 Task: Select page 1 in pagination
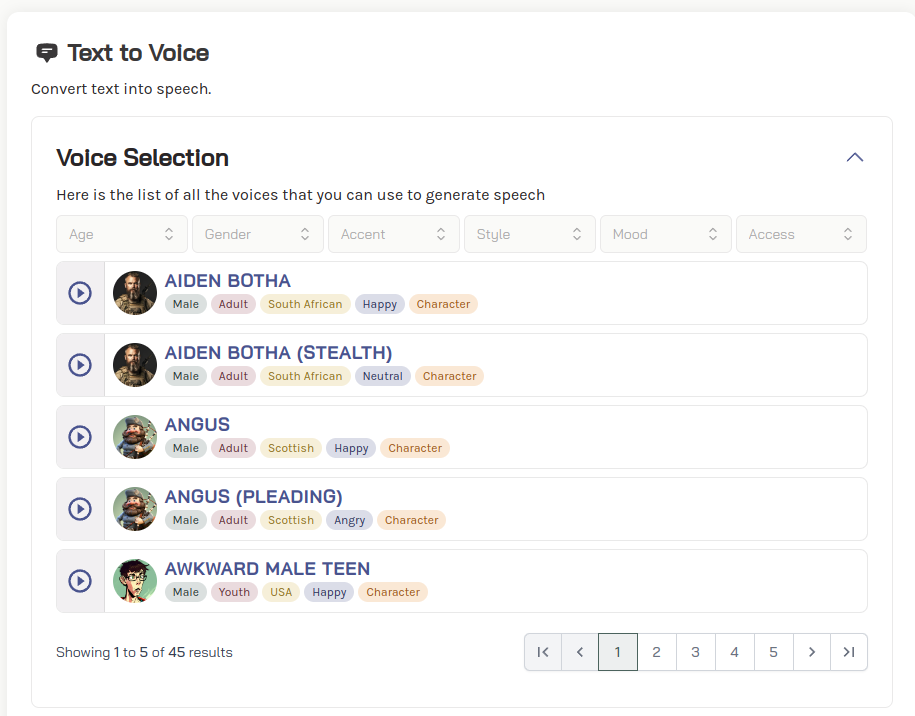(617, 652)
